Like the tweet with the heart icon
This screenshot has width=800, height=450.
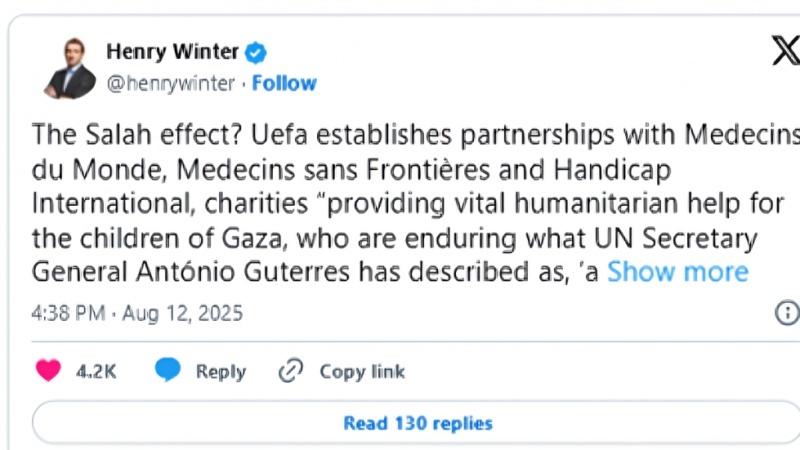tap(48, 371)
